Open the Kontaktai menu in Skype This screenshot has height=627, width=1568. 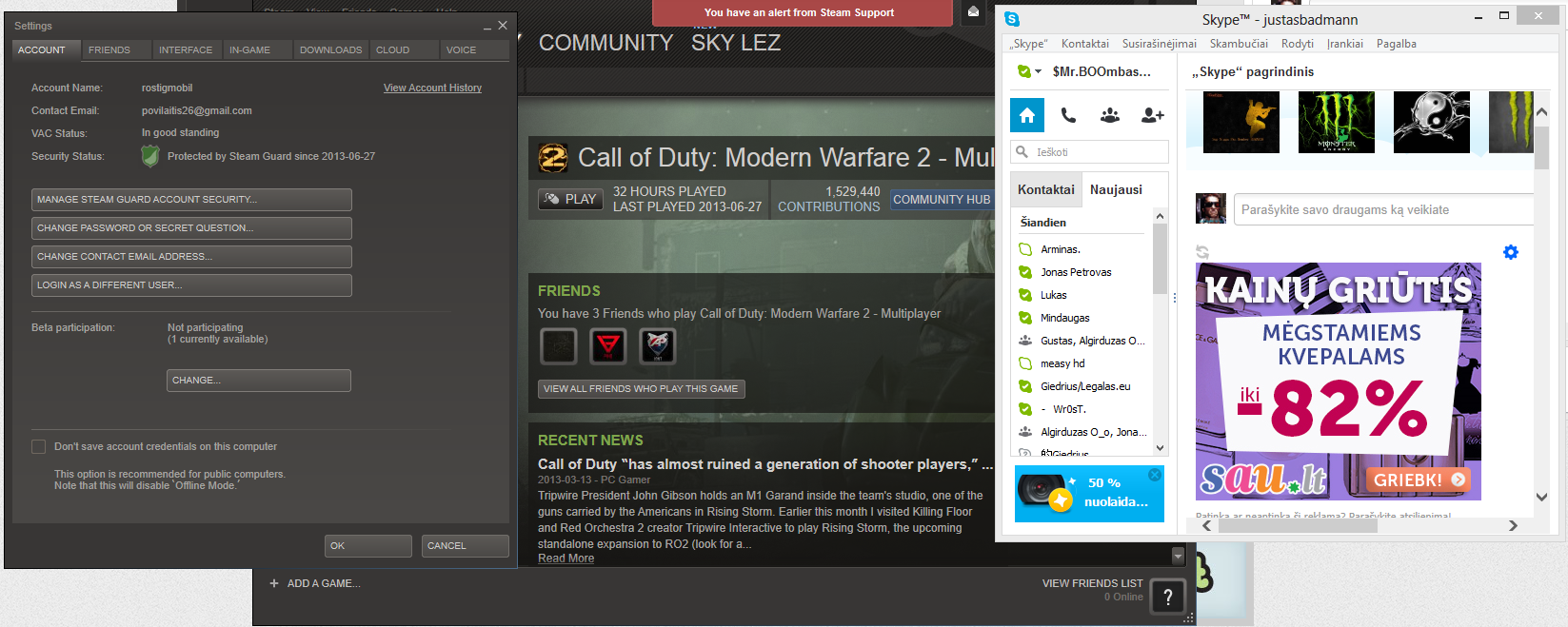pyautogui.click(x=1084, y=44)
